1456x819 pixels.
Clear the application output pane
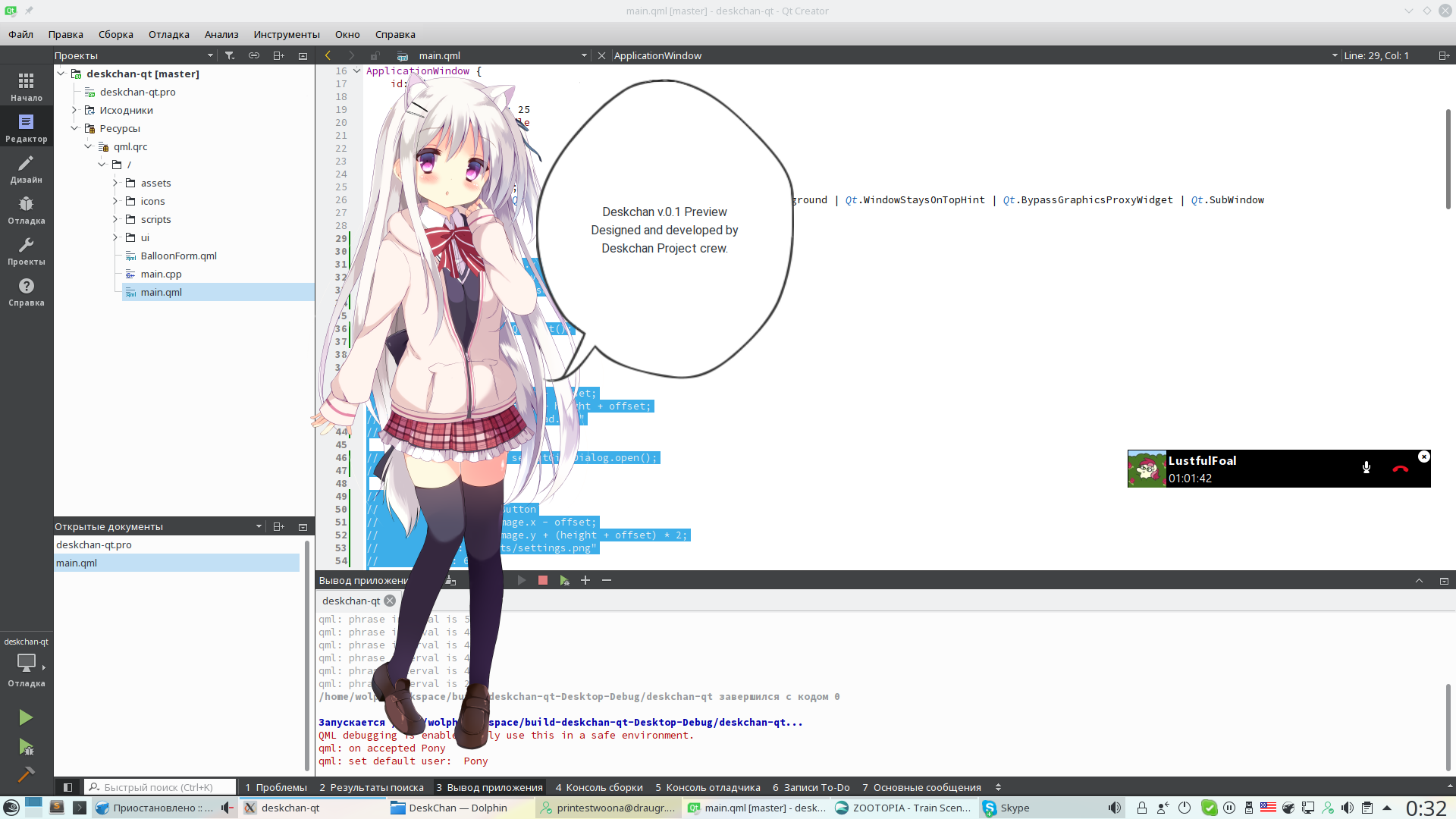[450, 580]
